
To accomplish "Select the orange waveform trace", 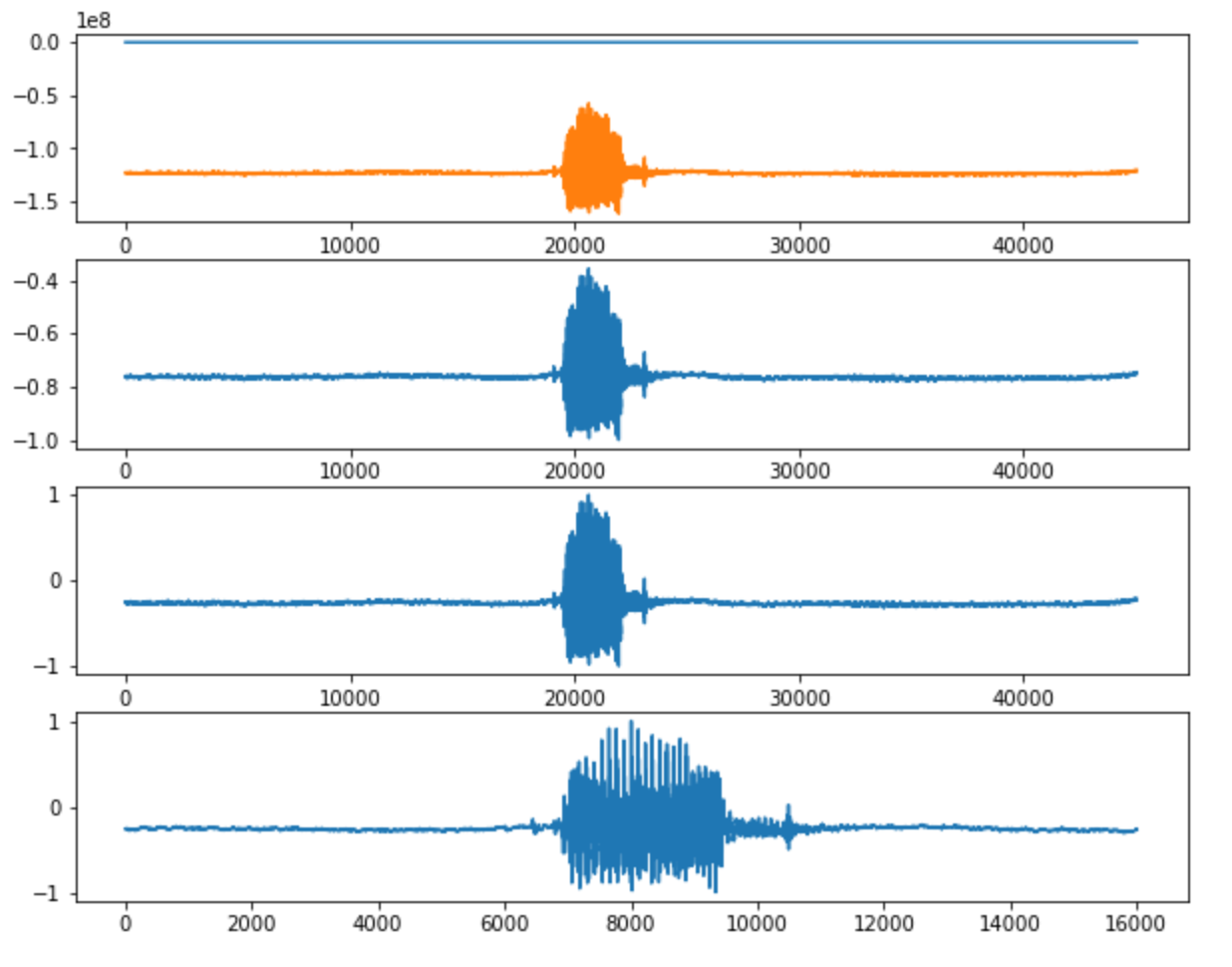I will [299, 171].
